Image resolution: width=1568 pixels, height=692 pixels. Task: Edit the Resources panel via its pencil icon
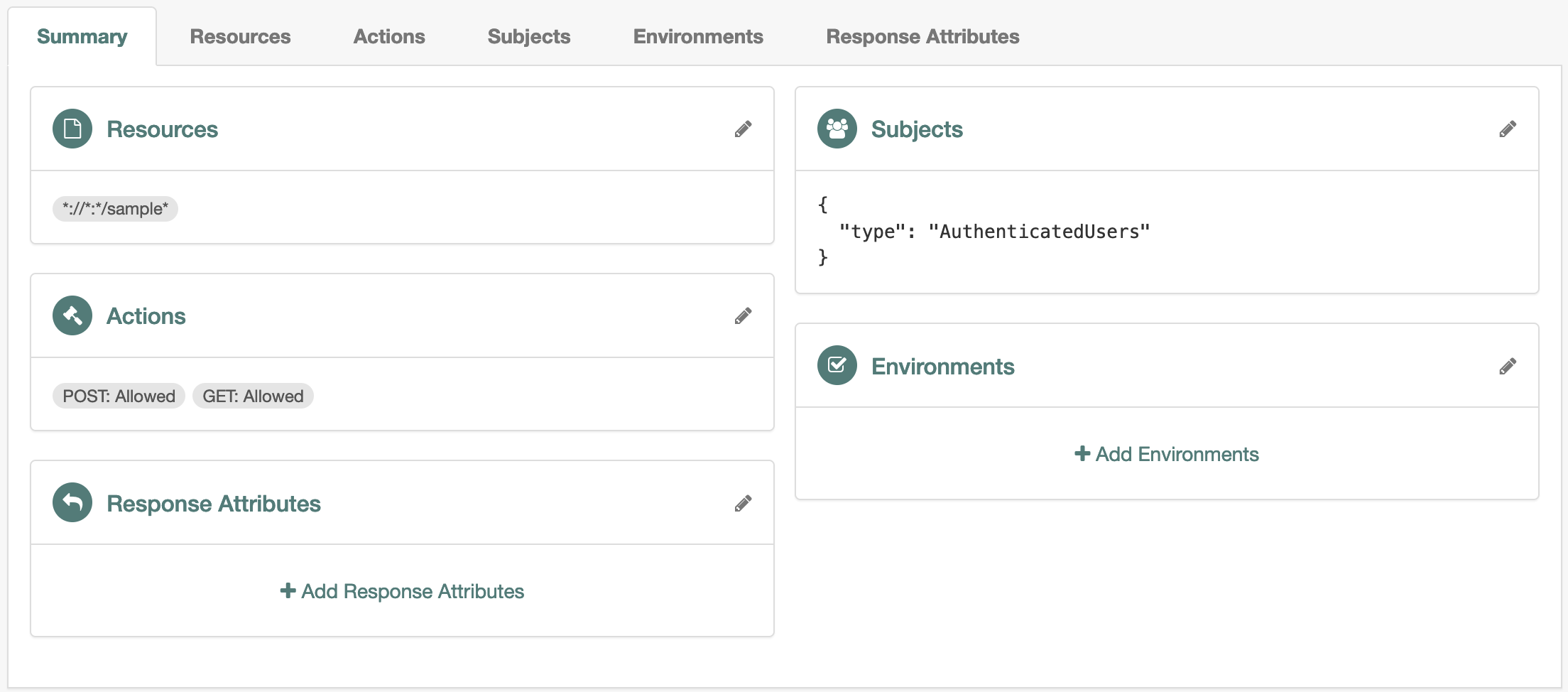click(744, 129)
